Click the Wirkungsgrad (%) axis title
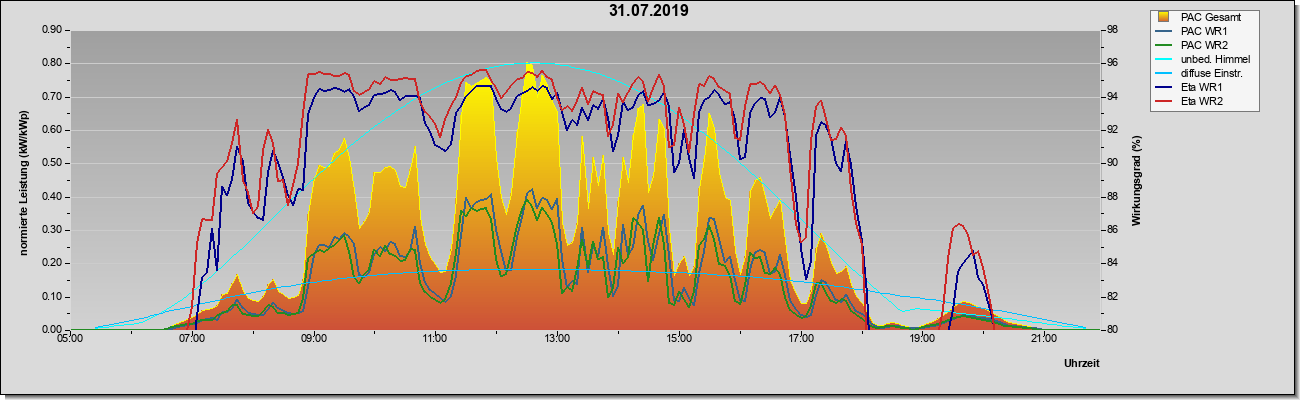The width and height of the screenshot is (1300, 400). coord(1137,180)
